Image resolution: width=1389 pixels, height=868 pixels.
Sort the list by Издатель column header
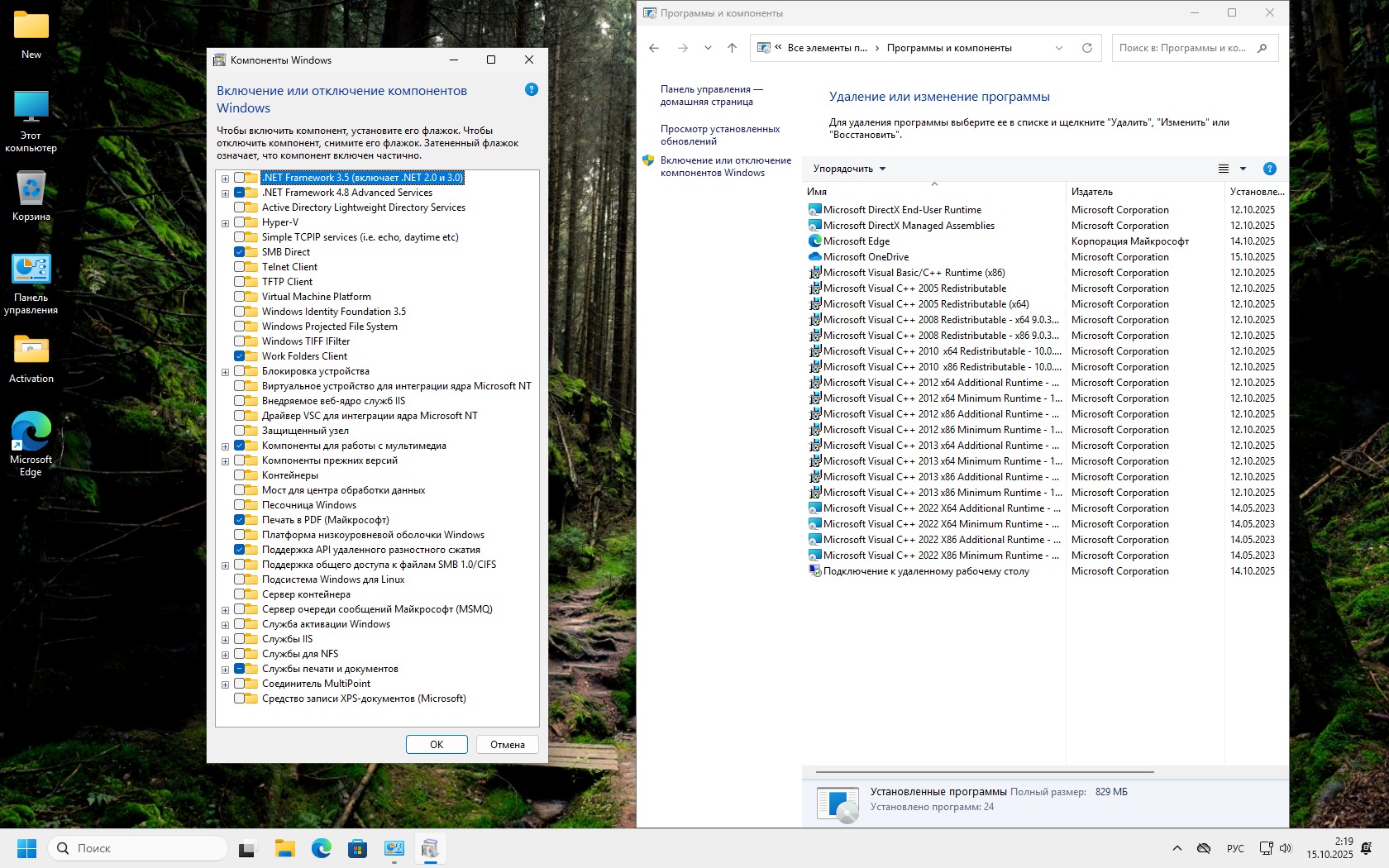coord(1091,192)
